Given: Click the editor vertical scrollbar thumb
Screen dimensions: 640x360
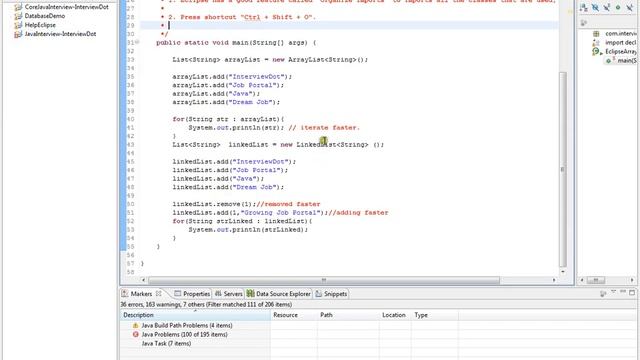Looking at the screenshot, I should [563, 169].
